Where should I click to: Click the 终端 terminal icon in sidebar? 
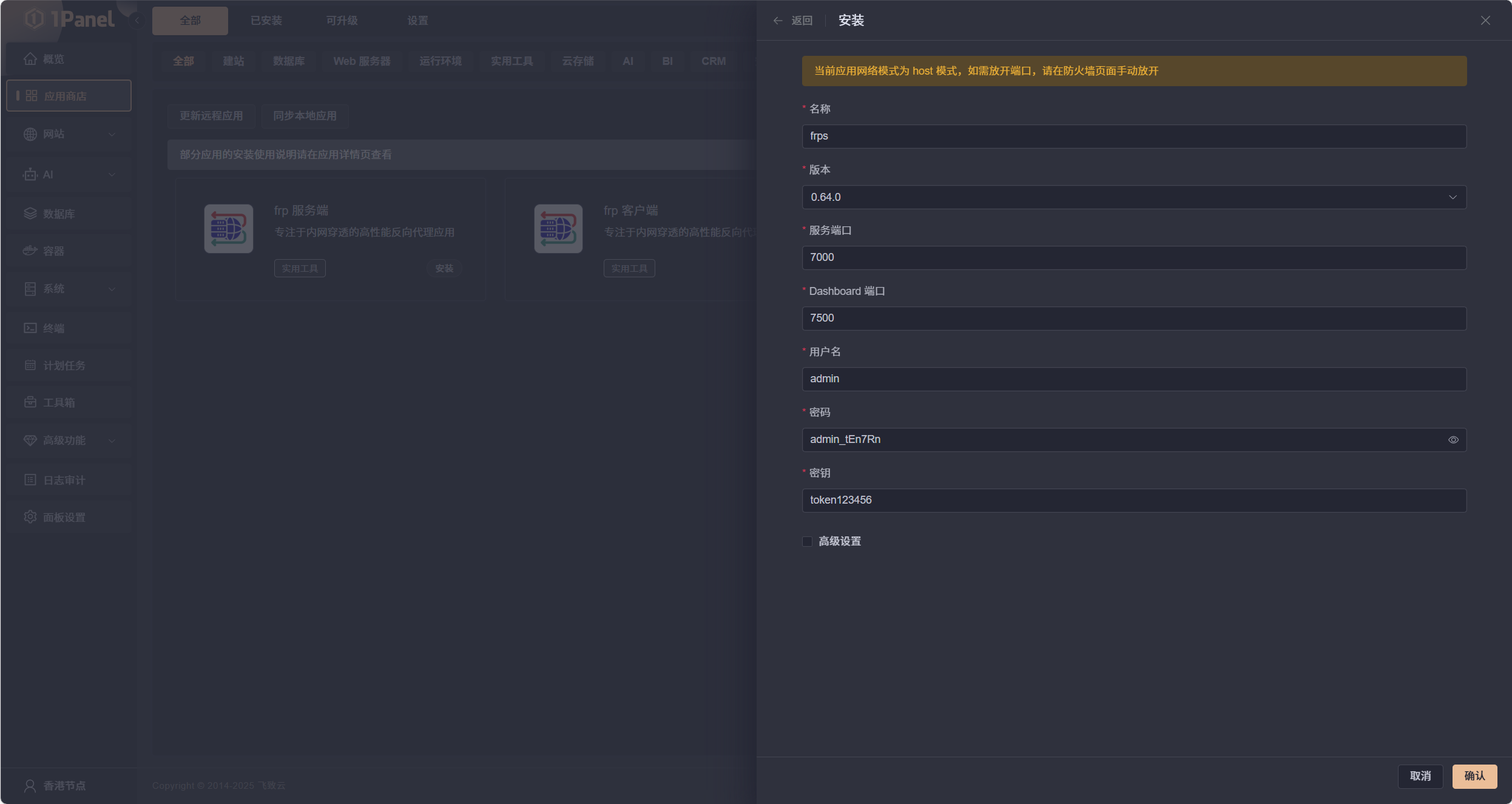(x=30, y=328)
